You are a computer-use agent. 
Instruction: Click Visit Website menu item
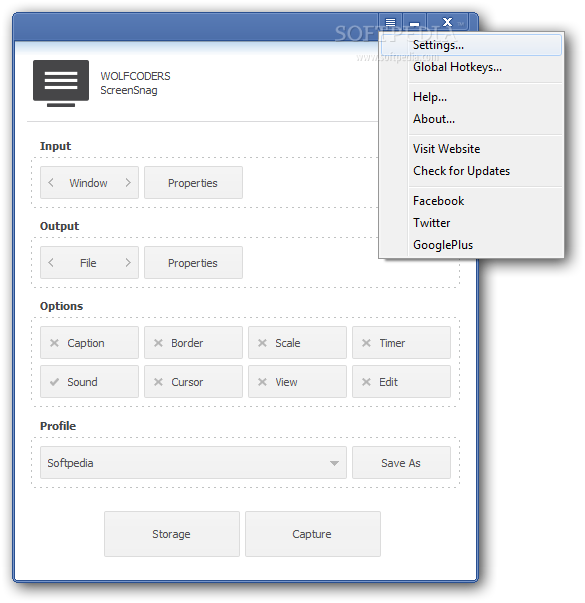click(x=471, y=149)
